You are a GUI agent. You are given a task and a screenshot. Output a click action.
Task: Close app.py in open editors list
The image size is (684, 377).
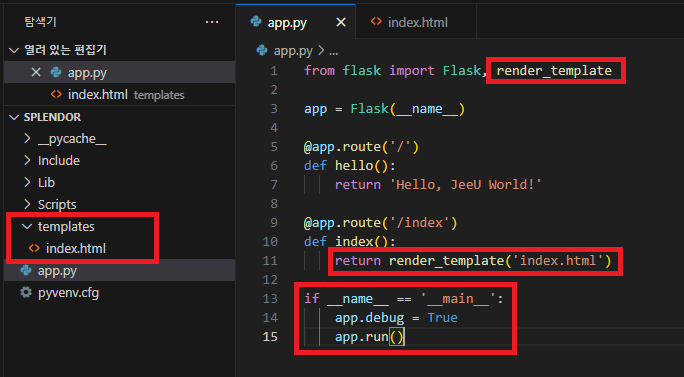click(x=36, y=72)
